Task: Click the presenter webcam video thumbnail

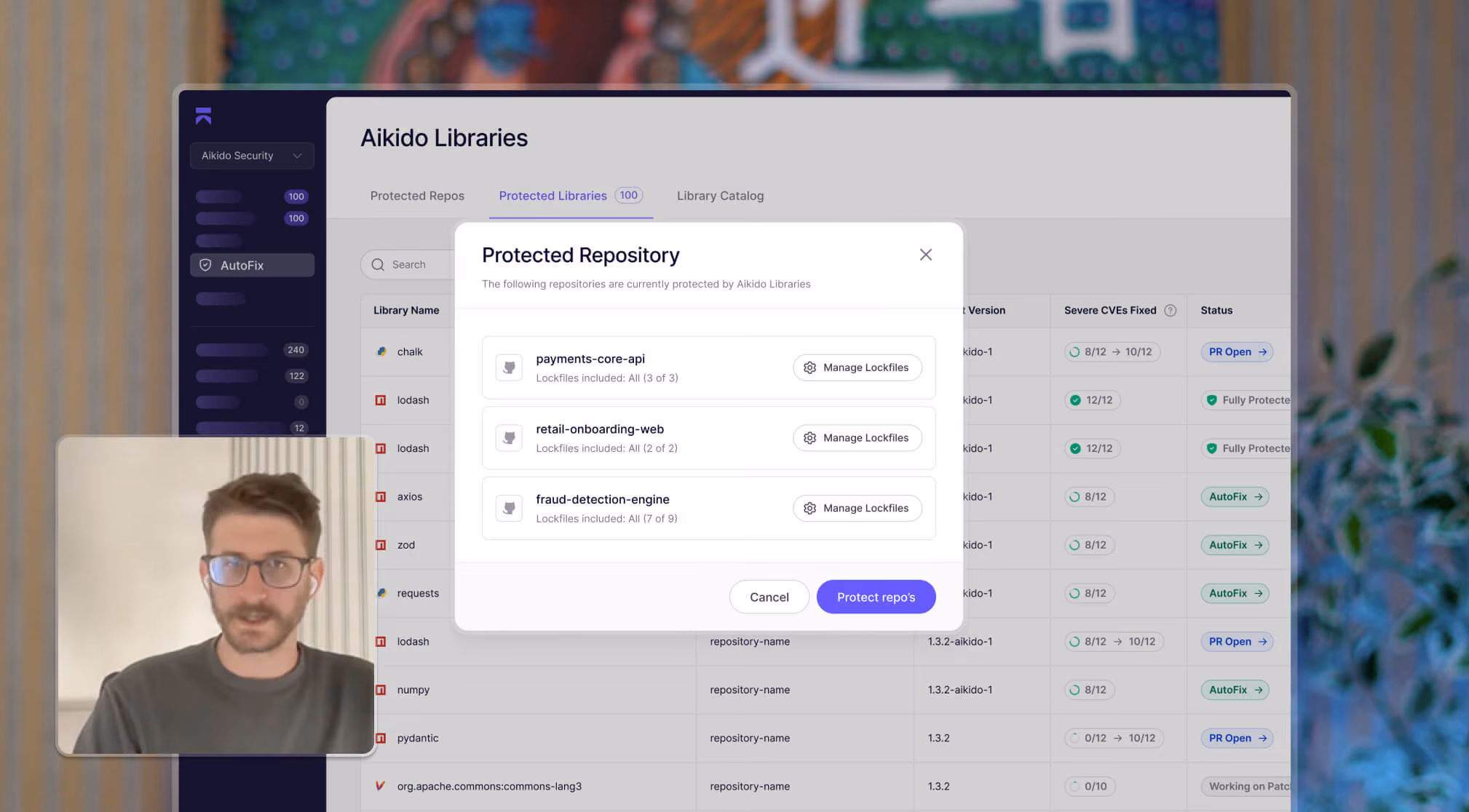Action: pyautogui.click(x=215, y=596)
